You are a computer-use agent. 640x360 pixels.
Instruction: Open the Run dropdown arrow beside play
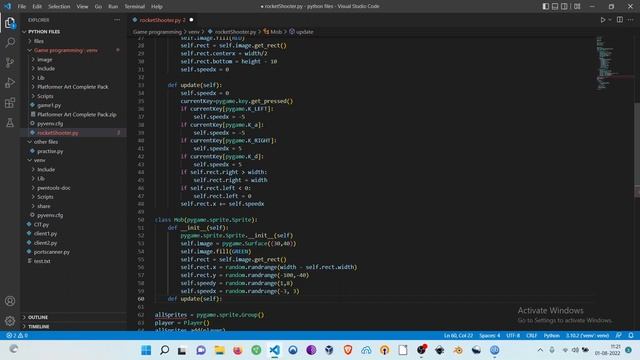(610, 20)
